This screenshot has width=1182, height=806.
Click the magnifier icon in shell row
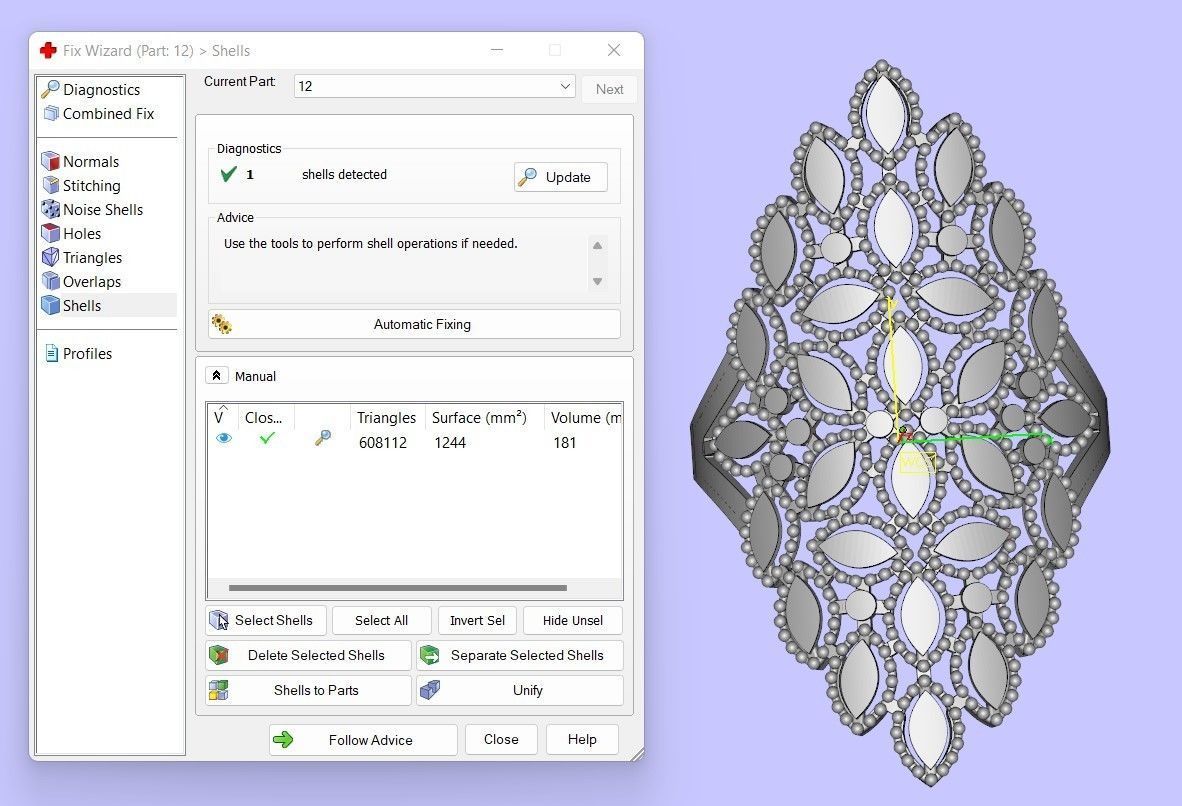point(323,438)
